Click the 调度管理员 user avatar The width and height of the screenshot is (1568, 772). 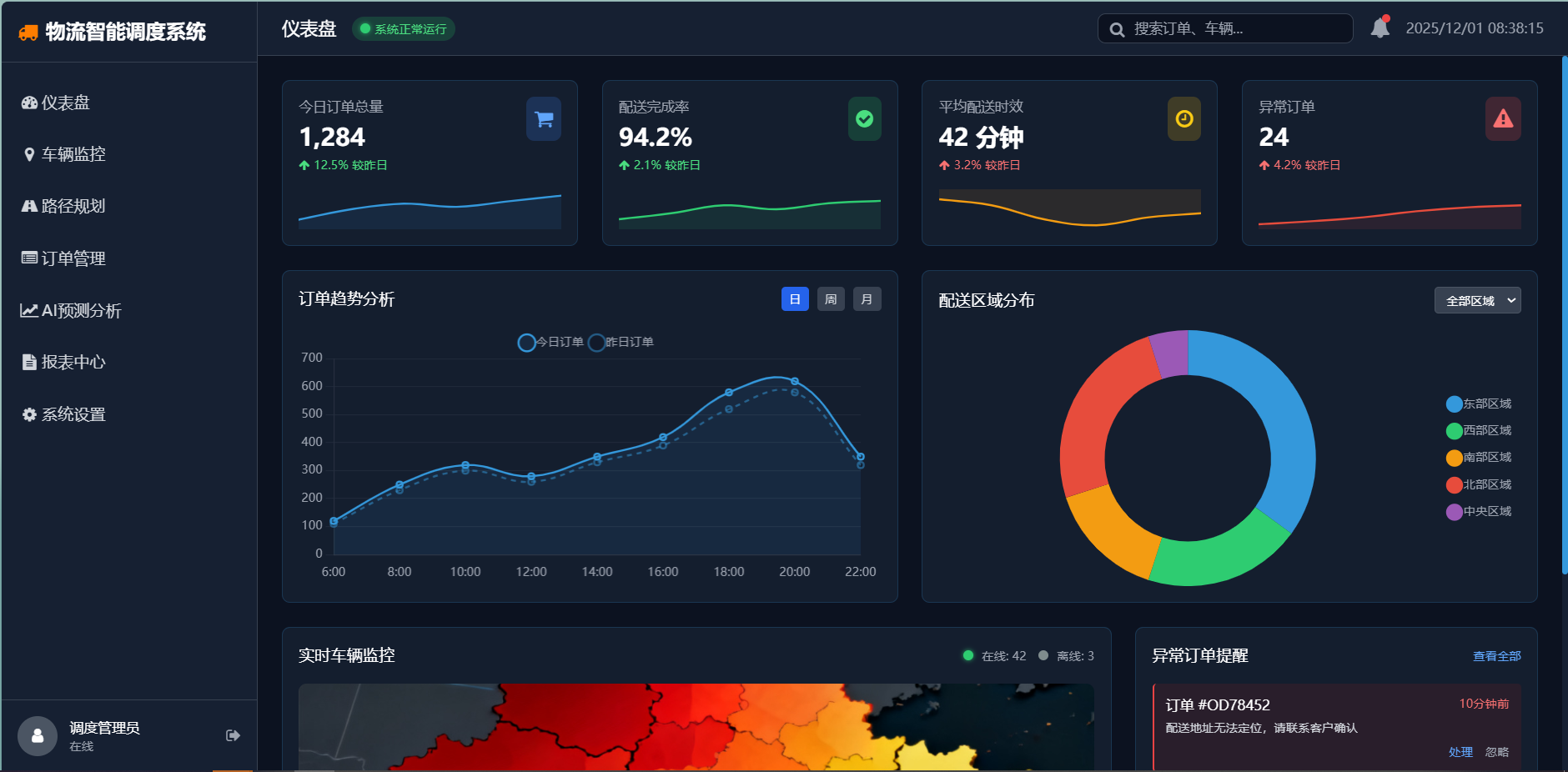coord(38,735)
